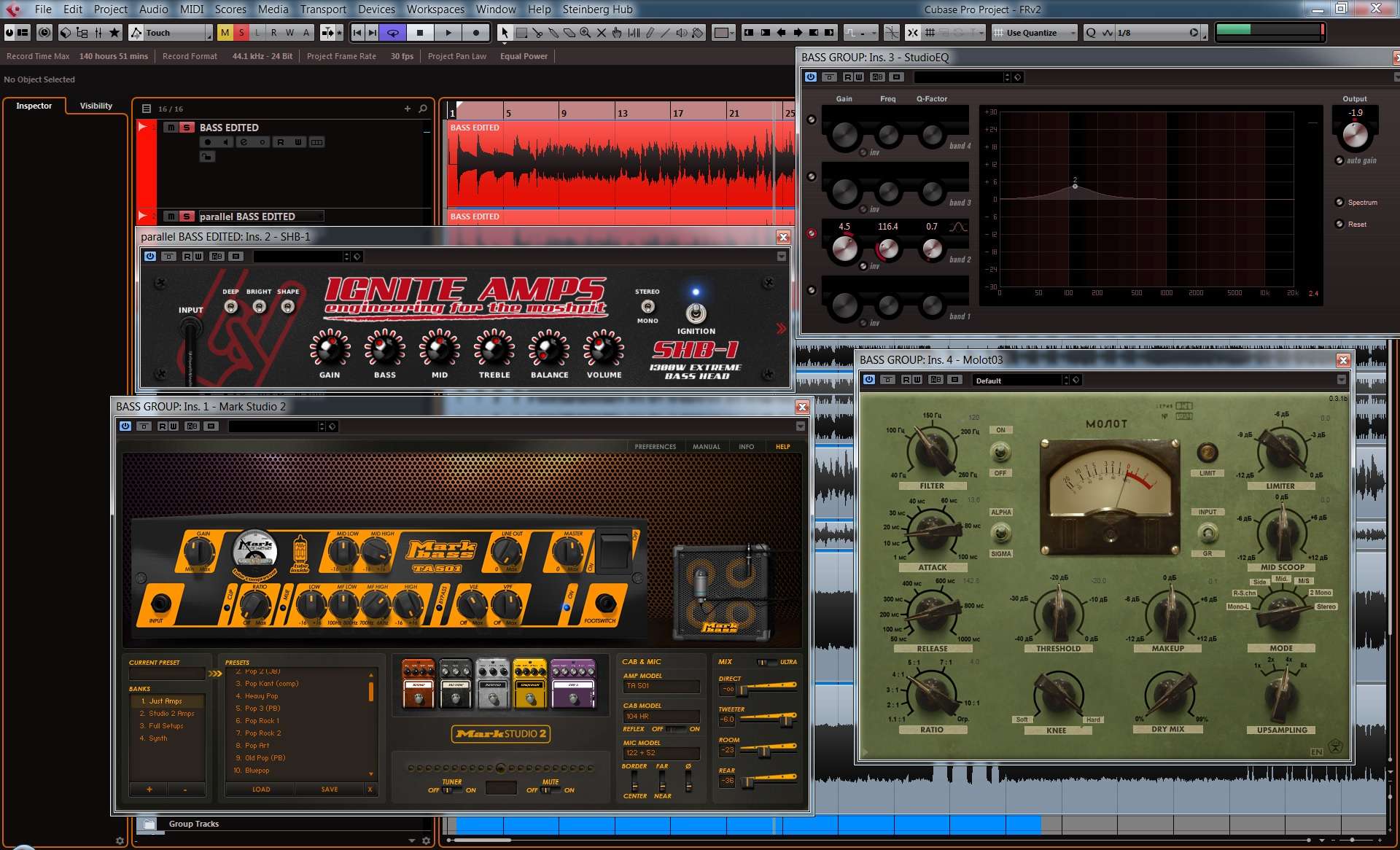
Task: Select the Object Selection arrow tool
Action: click(504, 33)
